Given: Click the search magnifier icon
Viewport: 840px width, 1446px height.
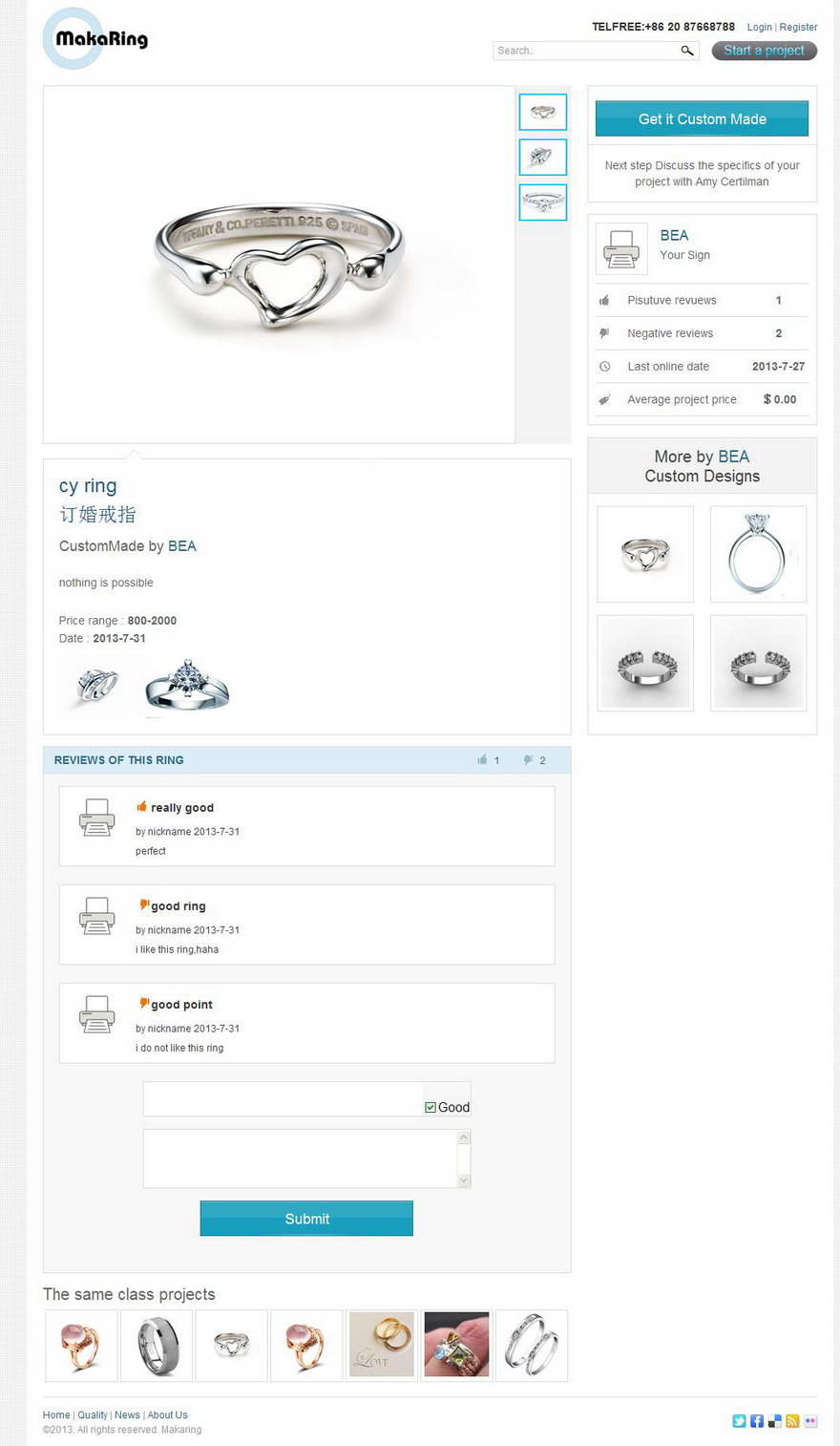Looking at the screenshot, I should [687, 51].
